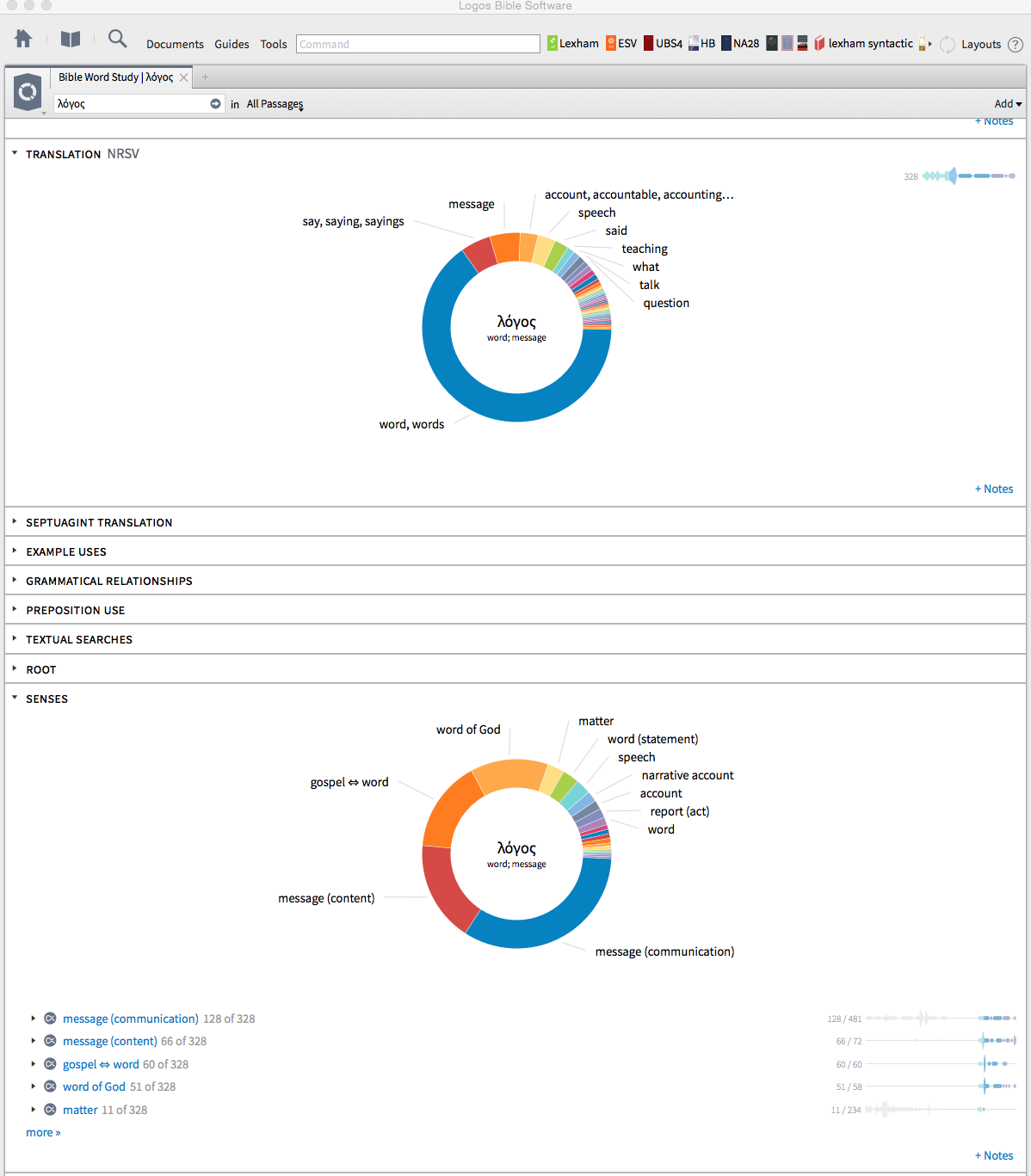Open the Help question mark icon
Viewport: 1031px width, 1176px height.
click(1016, 44)
